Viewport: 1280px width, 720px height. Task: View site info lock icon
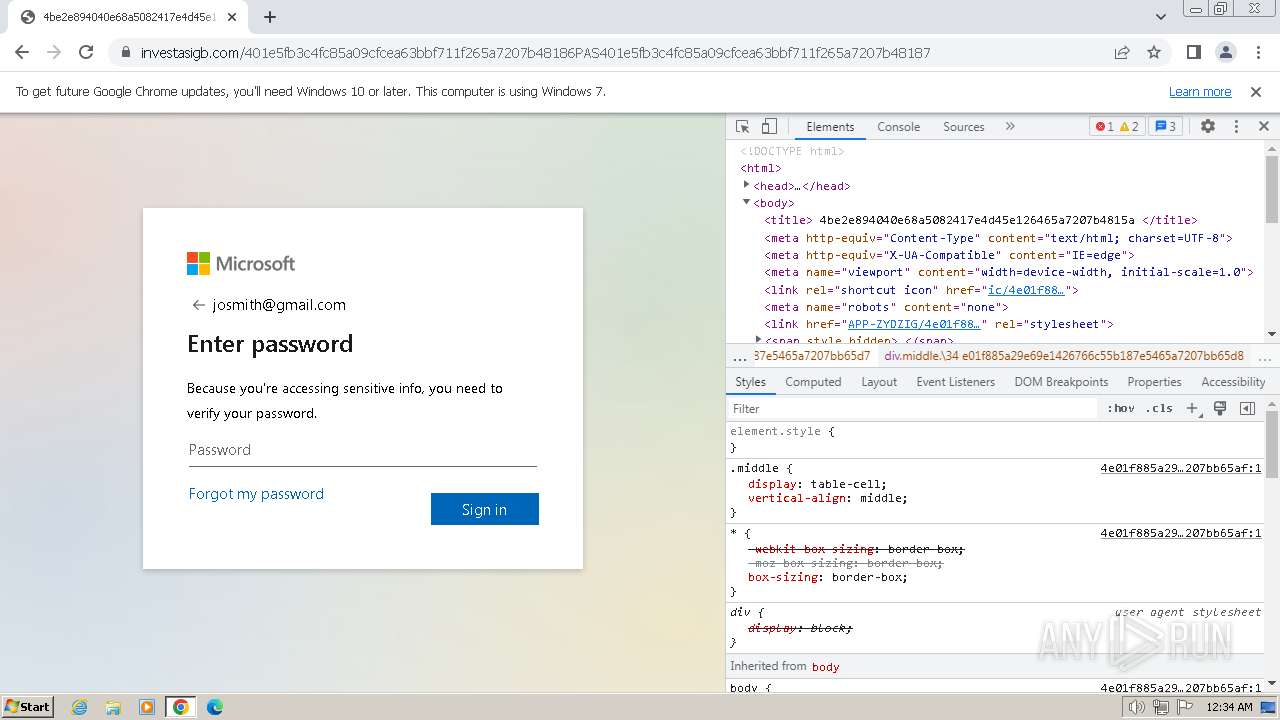pyautogui.click(x=126, y=53)
